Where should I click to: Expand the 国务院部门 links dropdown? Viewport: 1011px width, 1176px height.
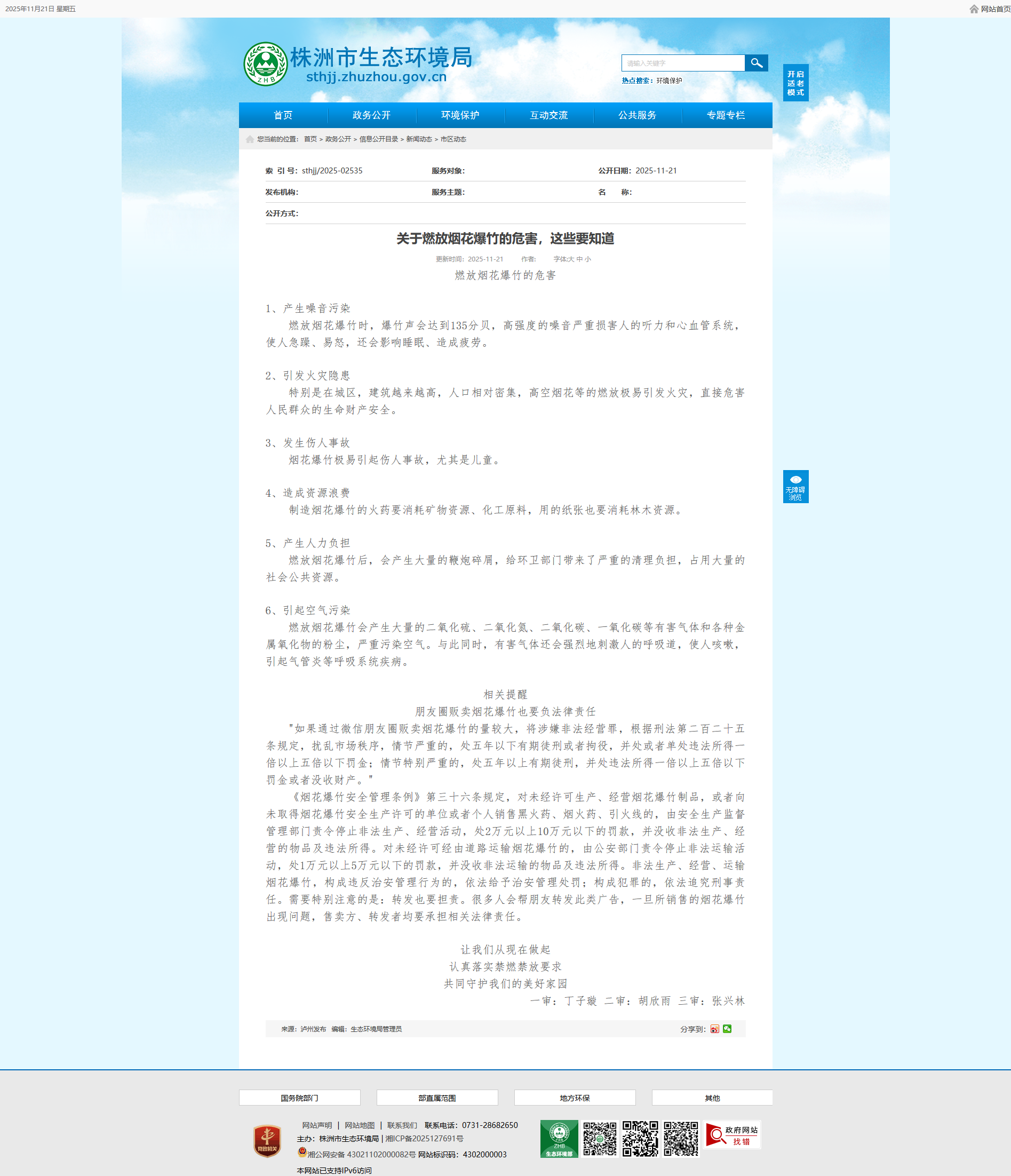point(299,1098)
